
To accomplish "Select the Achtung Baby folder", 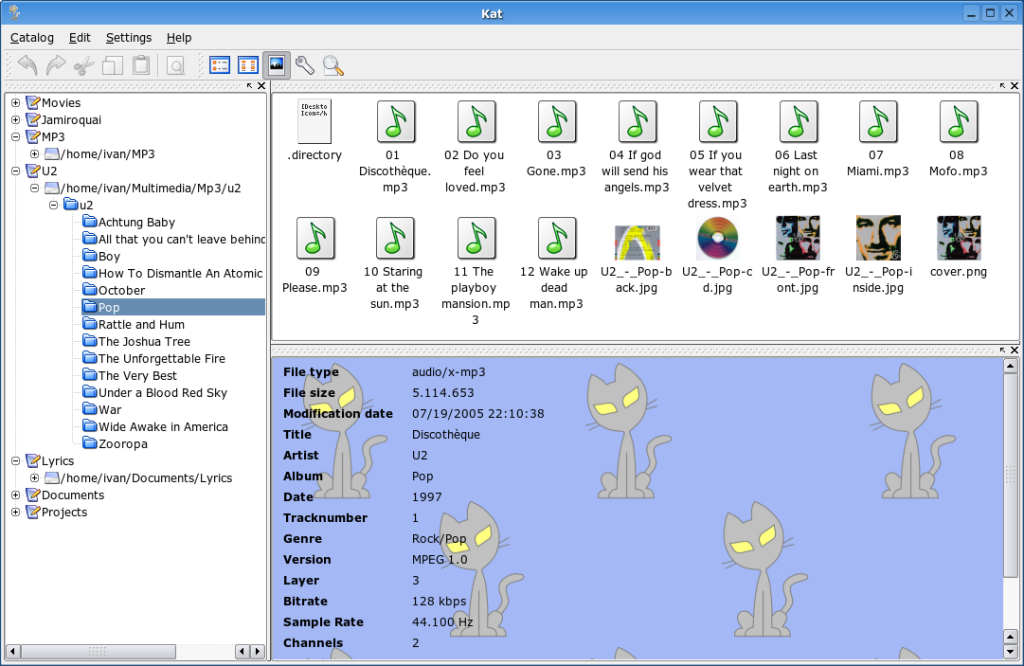I will 129,222.
